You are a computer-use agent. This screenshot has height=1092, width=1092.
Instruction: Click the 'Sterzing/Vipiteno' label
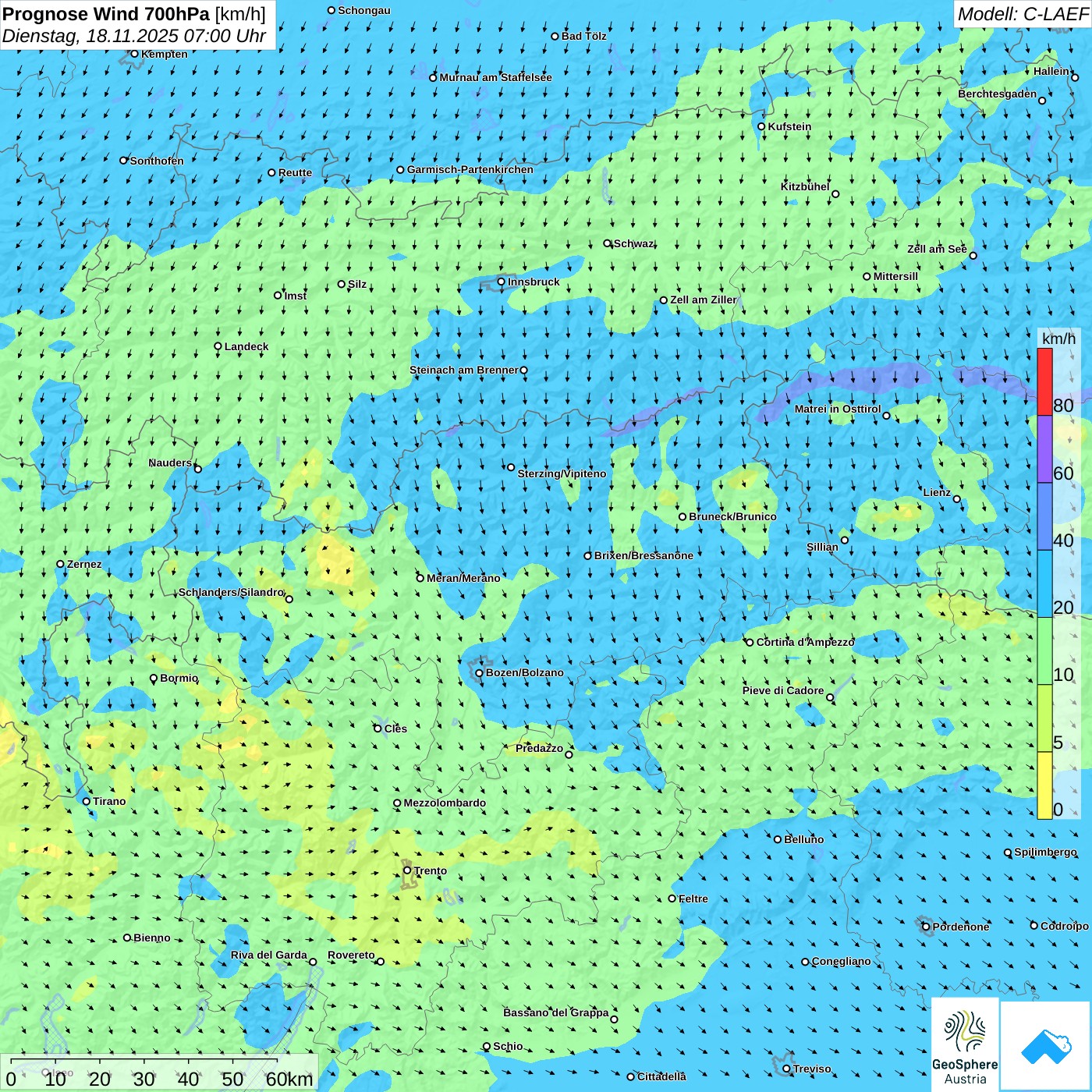pos(562,473)
